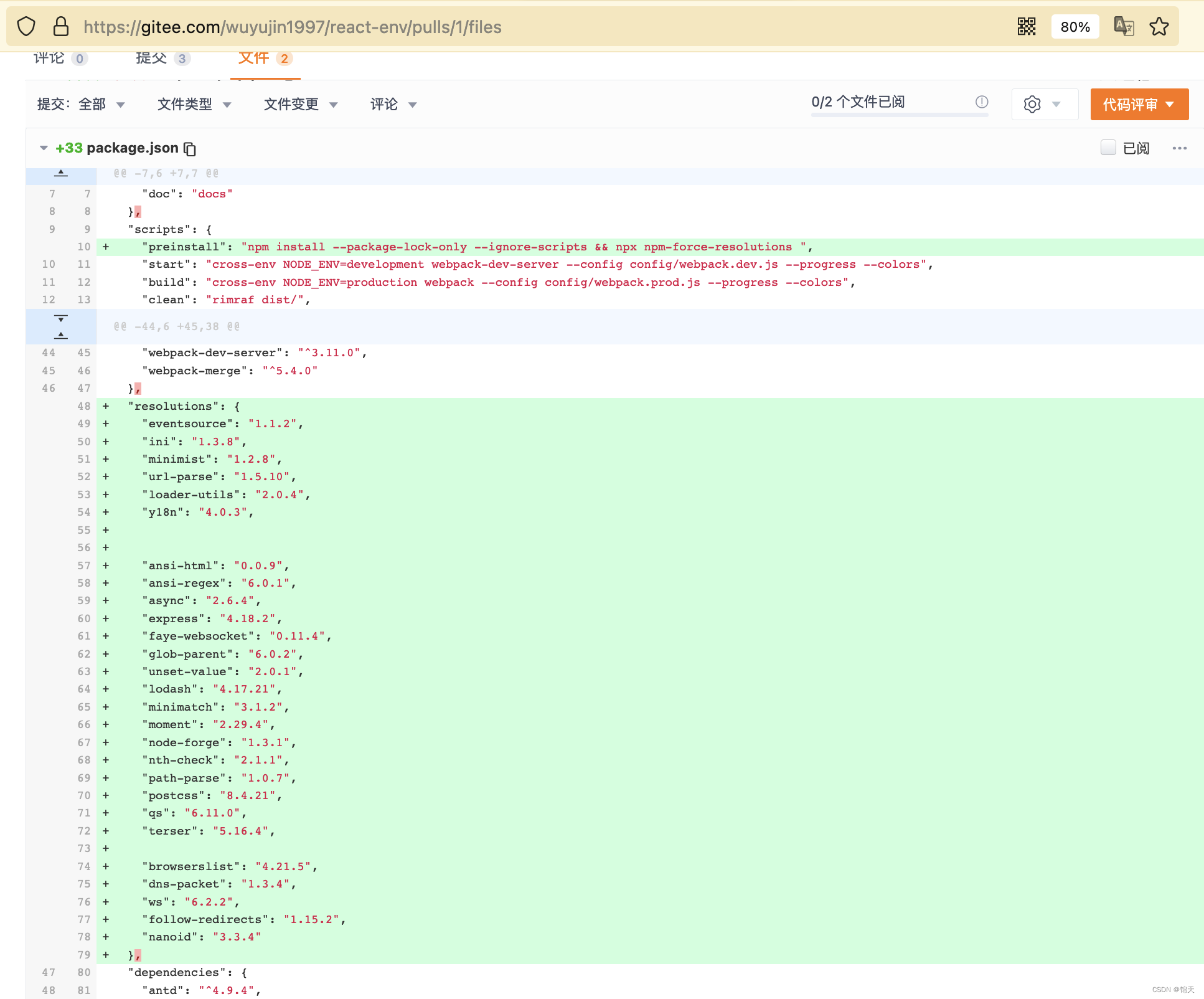Collapse the package.json file diff

[44, 148]
